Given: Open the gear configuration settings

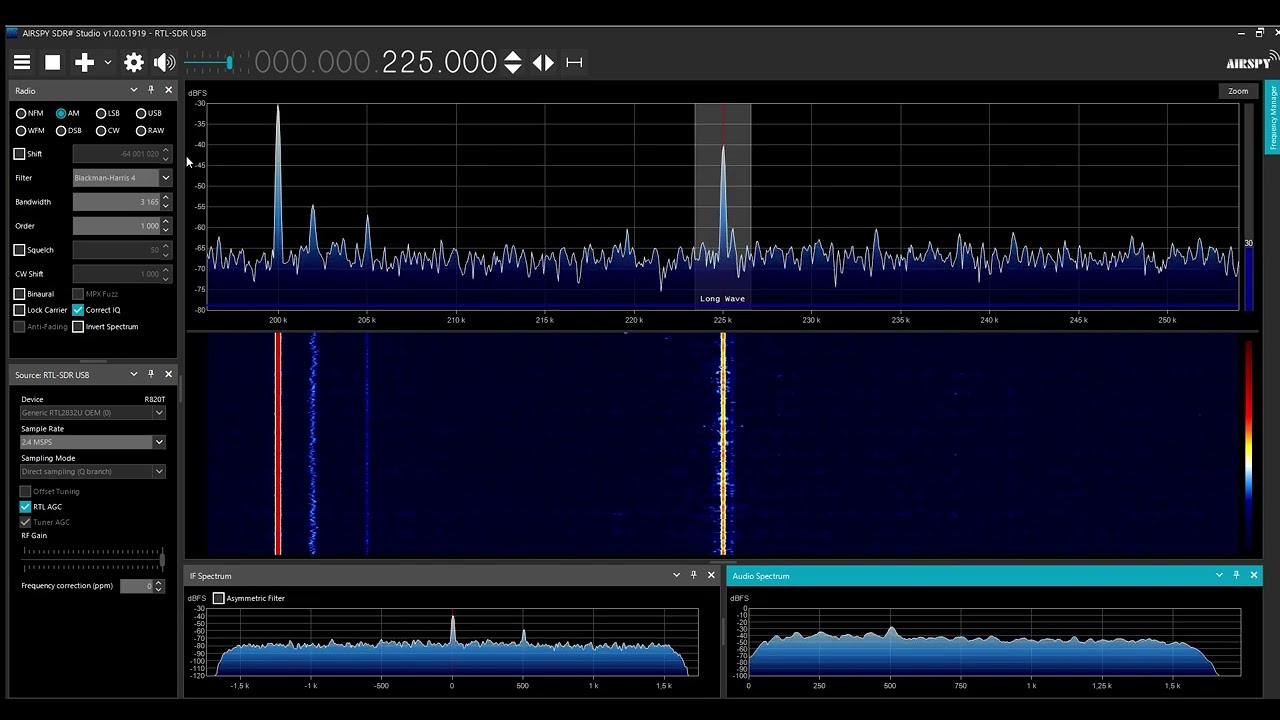Looking at the screenshot, I should tap(134, 62).
